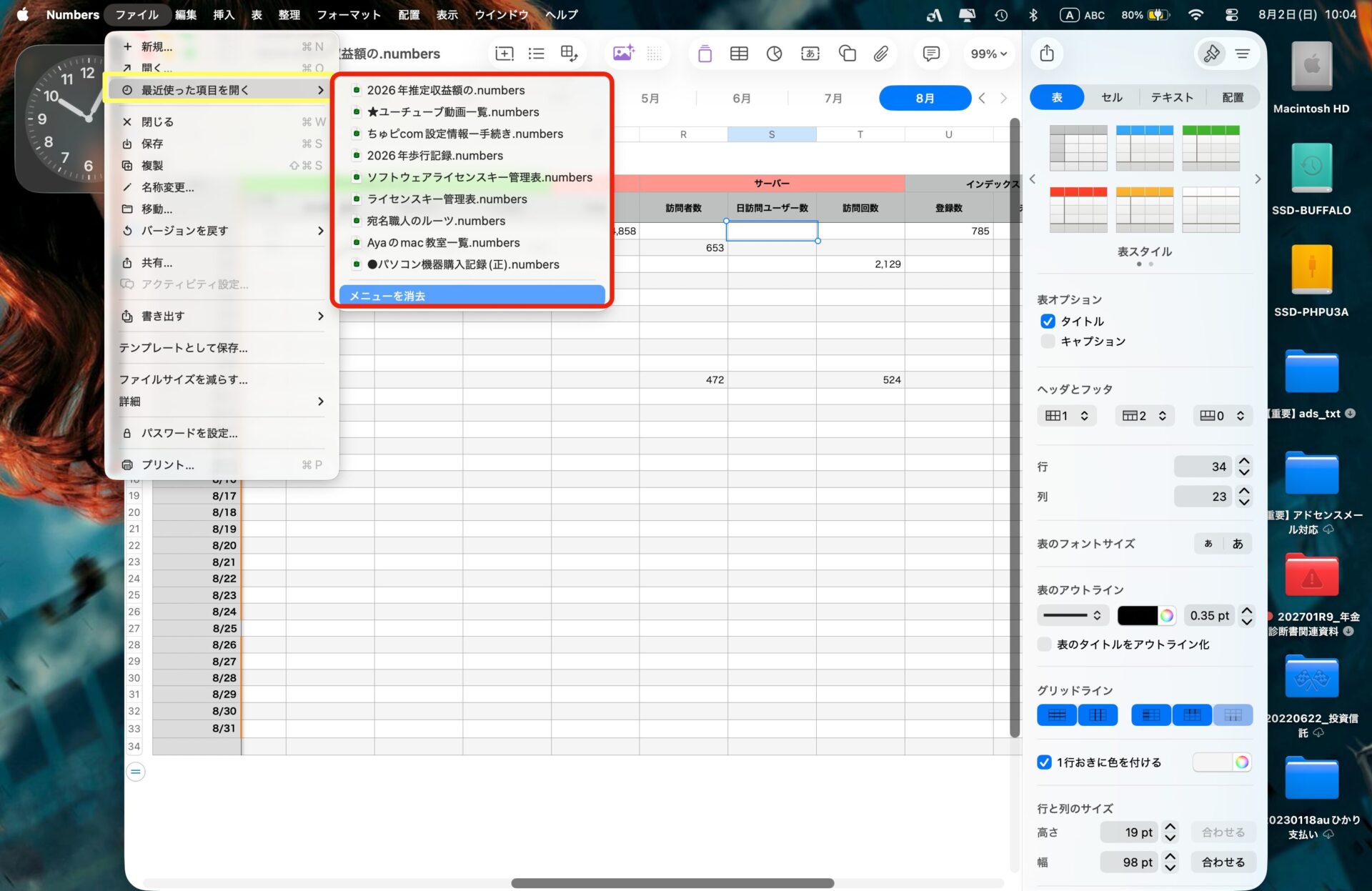1372x891 pixels.
Task: Select the 7月 sheet tab
Action: (833, 98)
